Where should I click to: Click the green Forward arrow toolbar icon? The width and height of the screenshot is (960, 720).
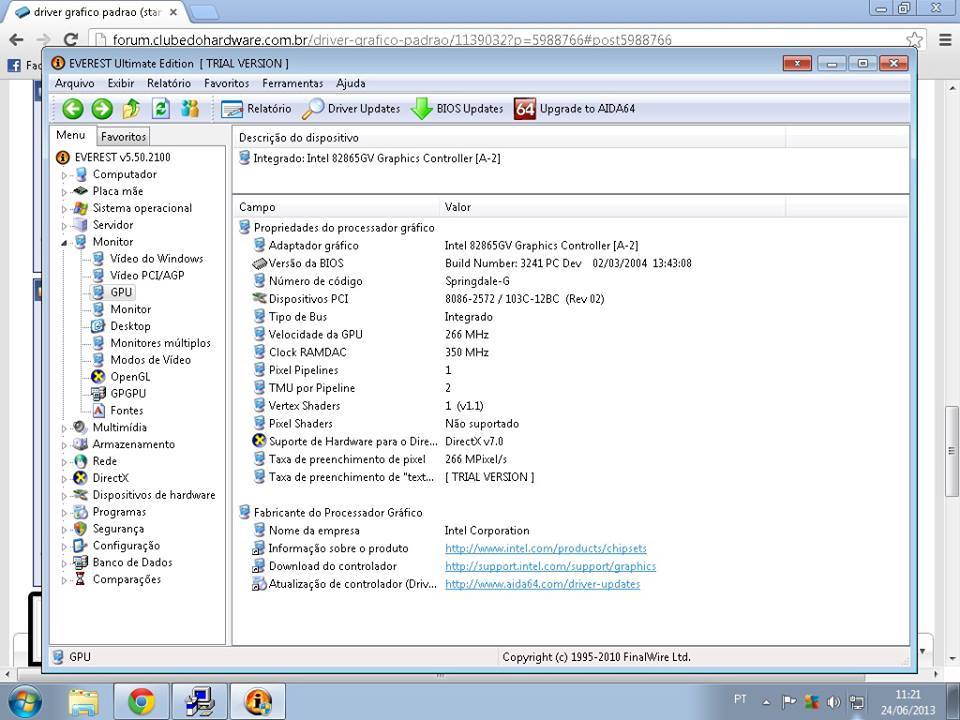pyautogui.click(x=102, y=109)
